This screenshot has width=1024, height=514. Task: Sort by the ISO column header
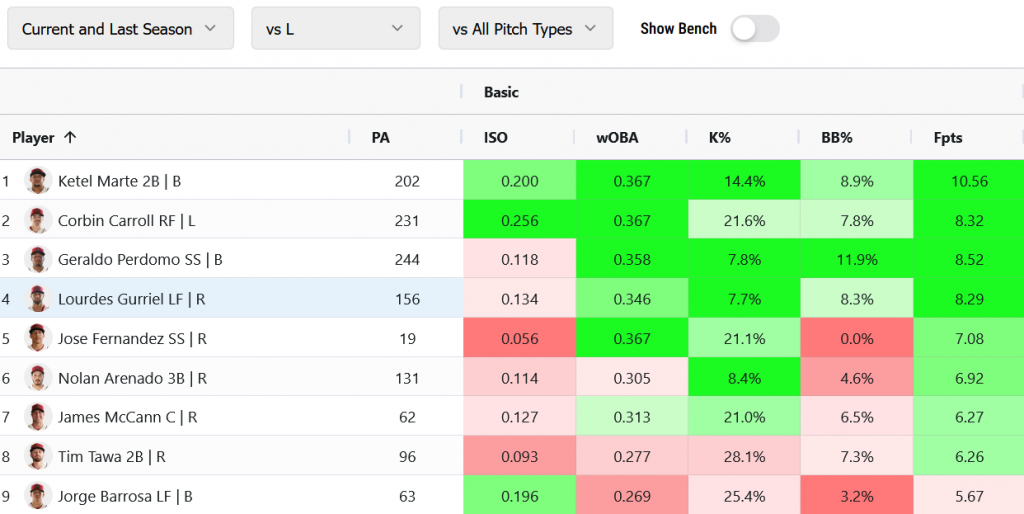click(x=496, y=138)
